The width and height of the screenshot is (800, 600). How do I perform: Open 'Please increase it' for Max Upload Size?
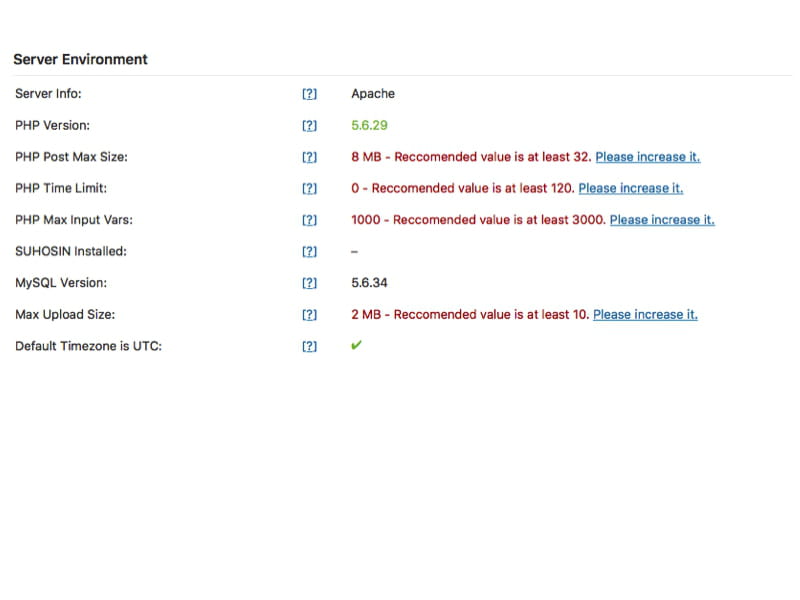pos(645,315)
